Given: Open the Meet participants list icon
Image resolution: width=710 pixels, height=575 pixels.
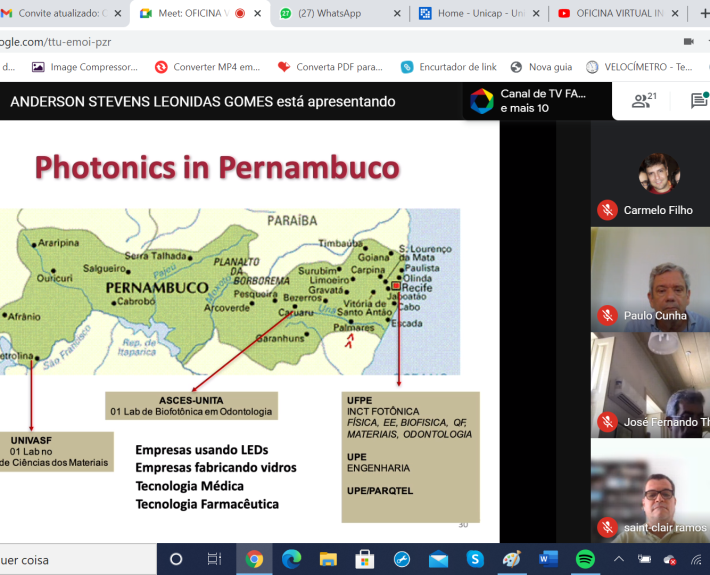Looking at the screenshot, I should [x=642, y=101].
